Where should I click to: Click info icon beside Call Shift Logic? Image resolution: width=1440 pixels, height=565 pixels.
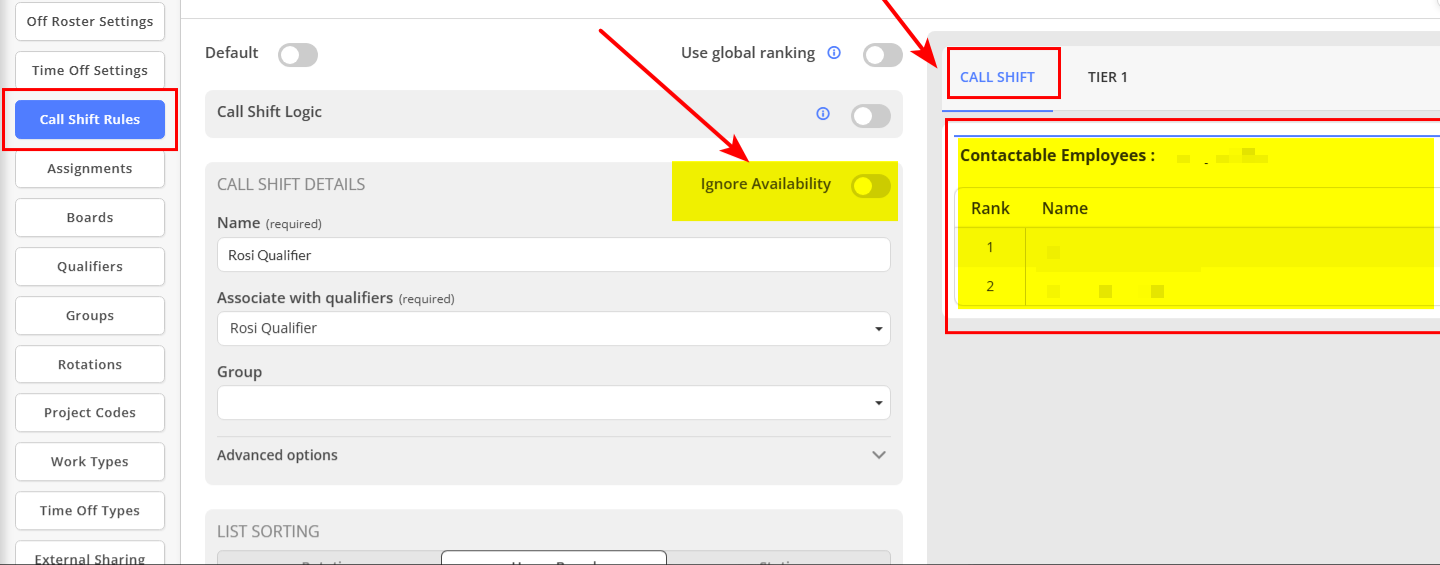(823, 114)
